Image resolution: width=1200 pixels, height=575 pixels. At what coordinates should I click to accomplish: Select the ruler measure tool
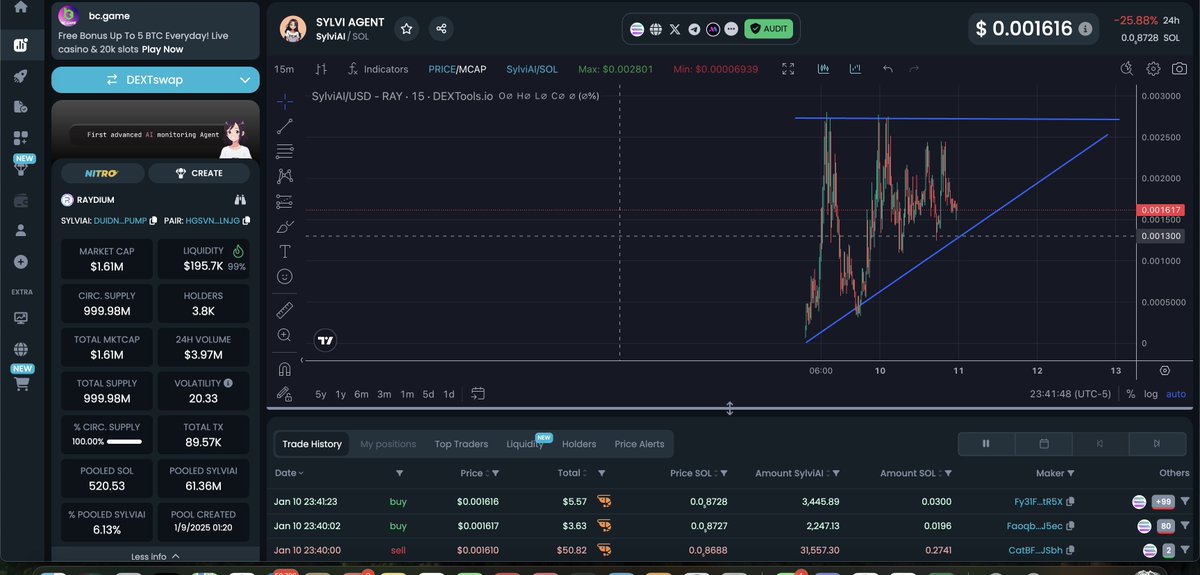(x=285, y=310)
